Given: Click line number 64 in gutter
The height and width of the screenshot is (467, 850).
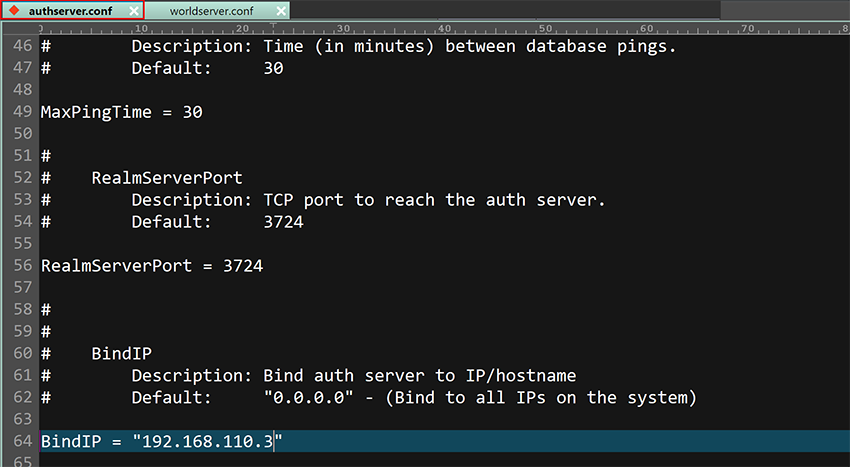Looking at the screenshot, I should point(22,441).
